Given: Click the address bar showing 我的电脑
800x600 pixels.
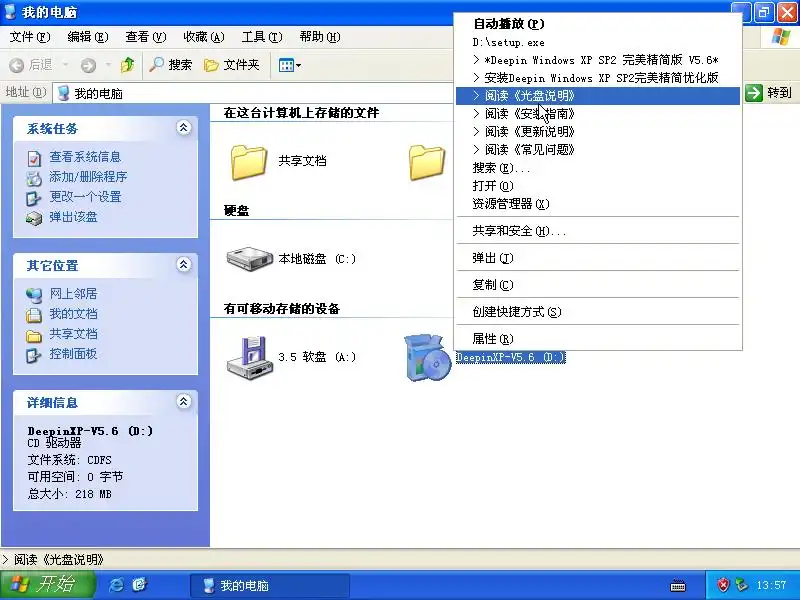Looking at the screenshot, I should [x=253, y=93].
